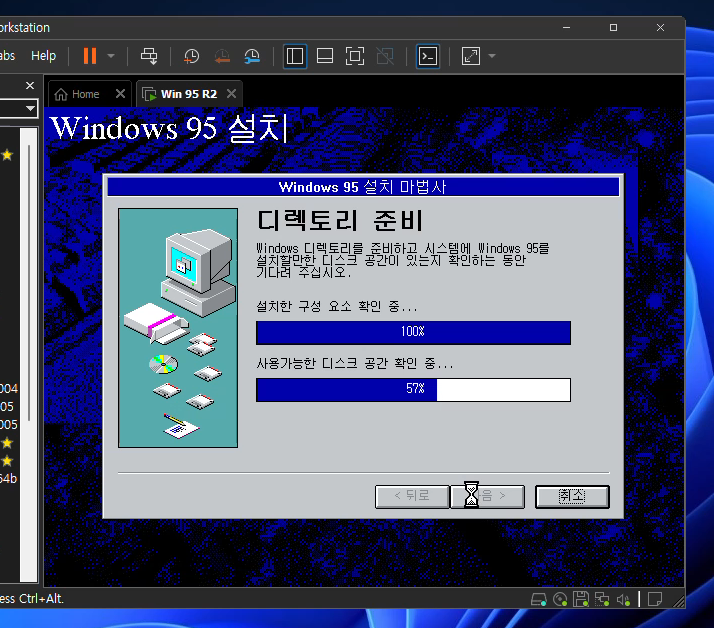Image resolution: width=714 pixels, height=628 pixels.
Task: Maximize the Workstation window
Action: pos(613,27)
